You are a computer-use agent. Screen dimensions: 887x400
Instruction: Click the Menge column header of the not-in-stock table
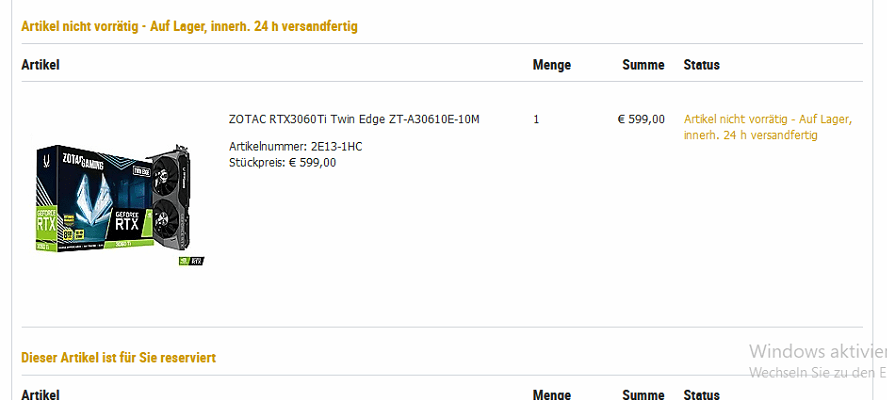click(x=552, y=65)
